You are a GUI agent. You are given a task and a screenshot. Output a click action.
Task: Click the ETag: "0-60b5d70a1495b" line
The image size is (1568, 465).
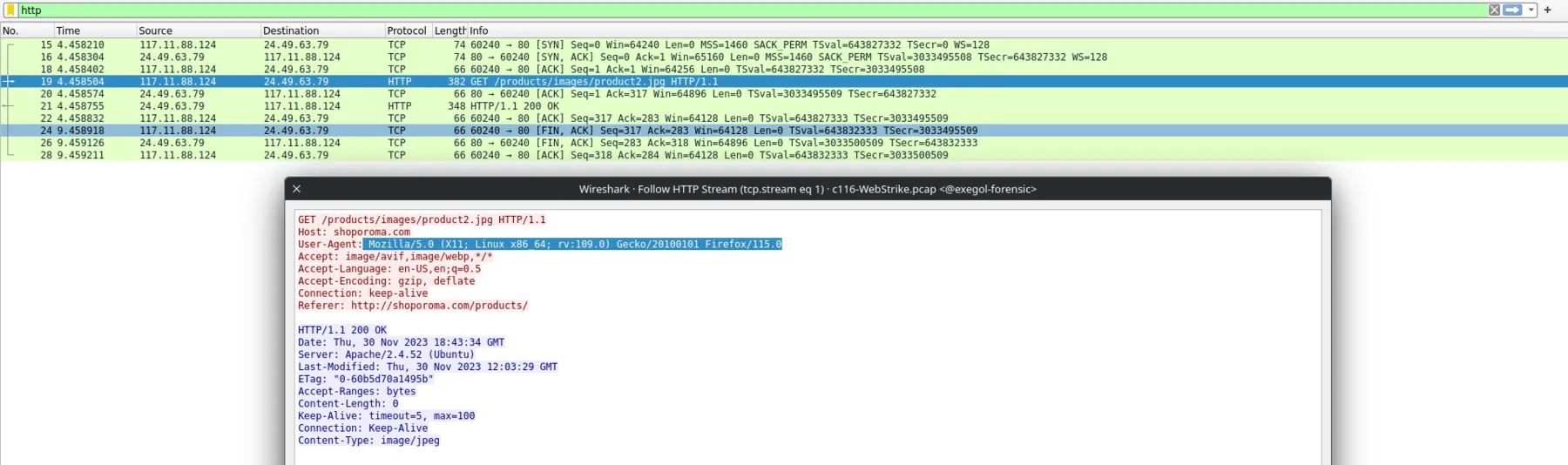[x=366, y=379]
